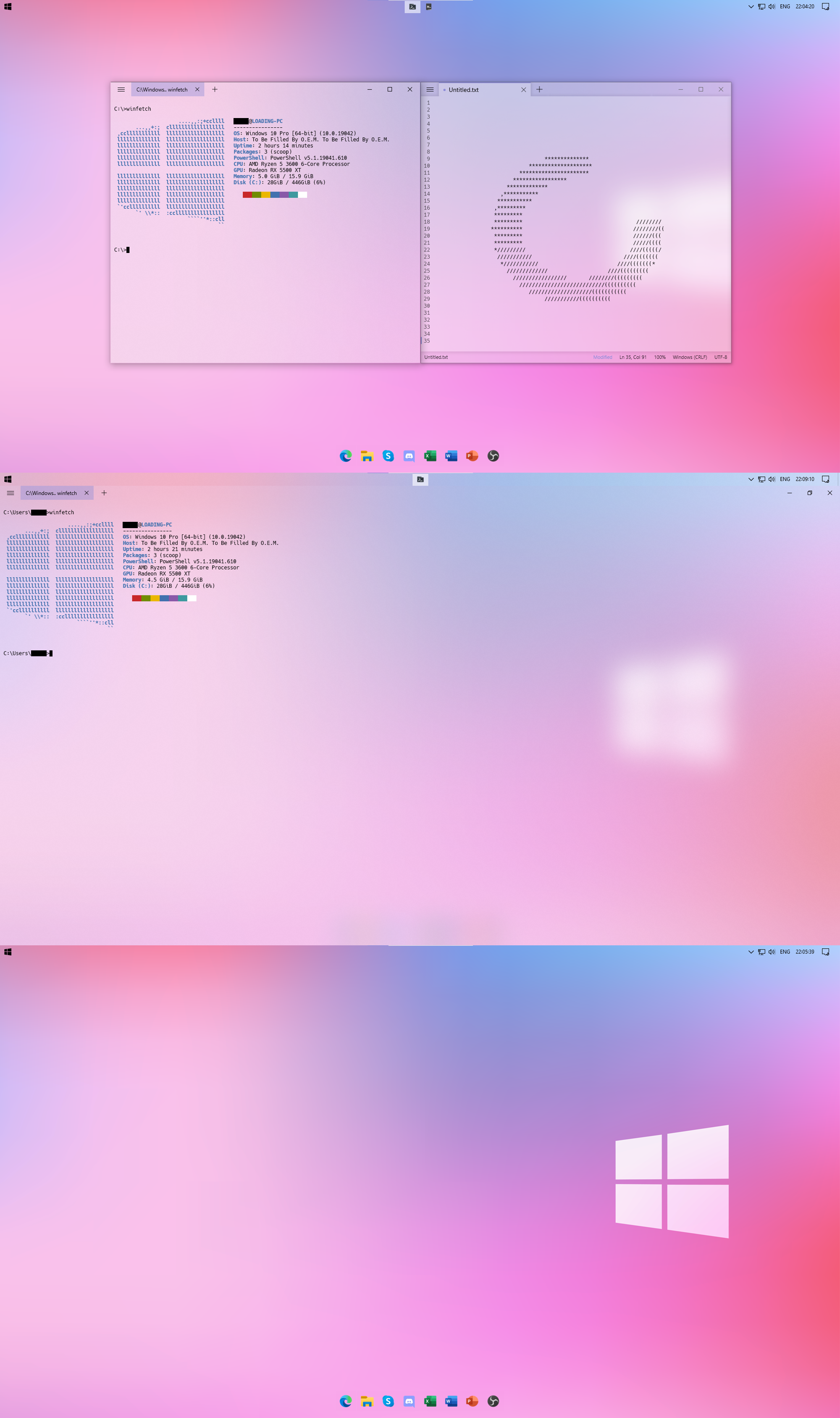Click the Ln 35, Col 91 status entry
The width and height of the screenshot is (840, 1418).
pos(633,357)
